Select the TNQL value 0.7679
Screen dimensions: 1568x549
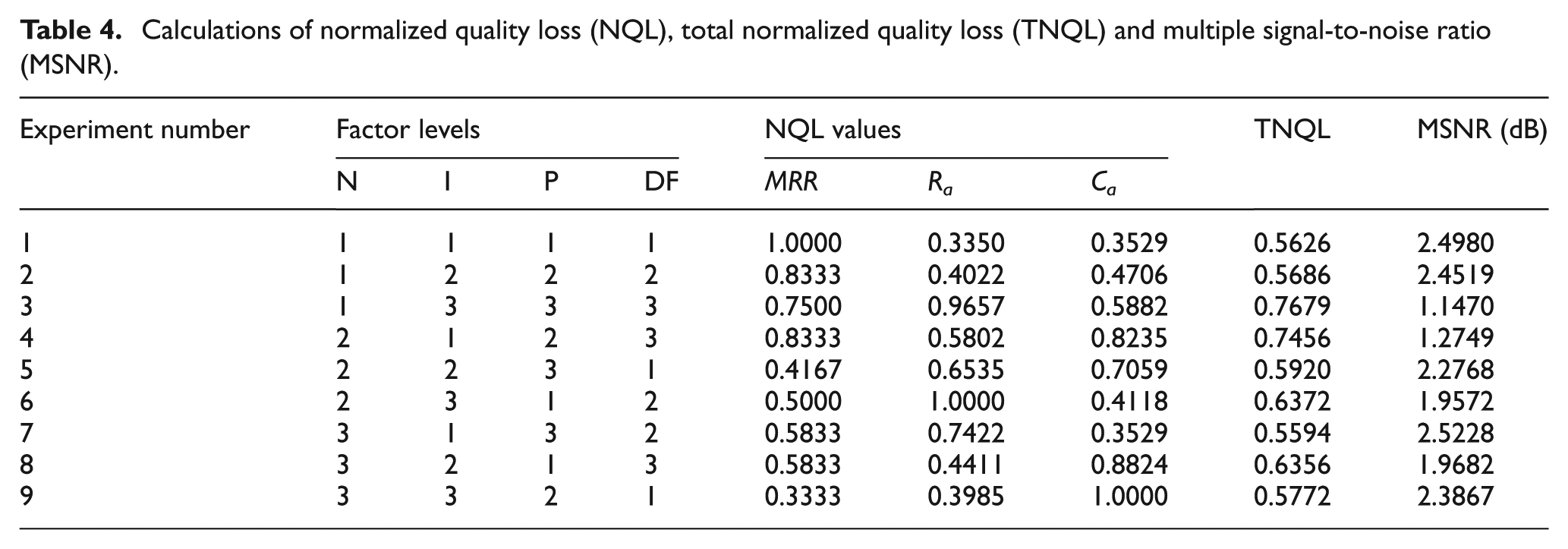[1292, 306]
